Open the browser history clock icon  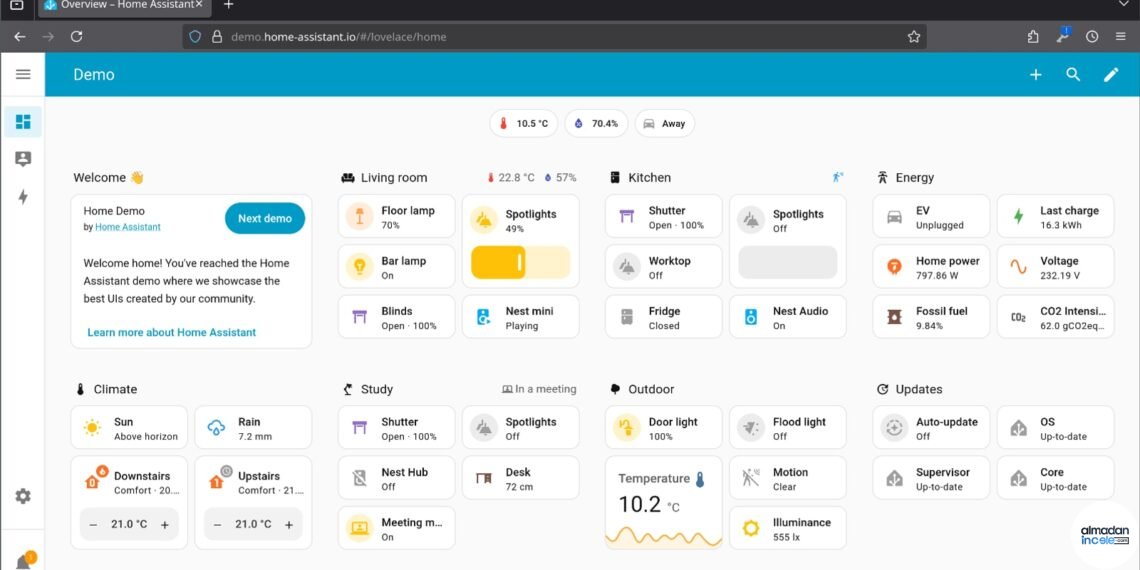coord(1091,36)
